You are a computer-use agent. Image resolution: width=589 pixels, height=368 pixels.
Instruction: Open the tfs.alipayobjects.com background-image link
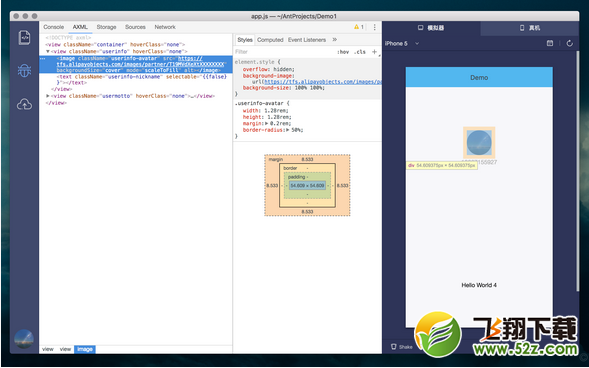(x=323, y=81)
